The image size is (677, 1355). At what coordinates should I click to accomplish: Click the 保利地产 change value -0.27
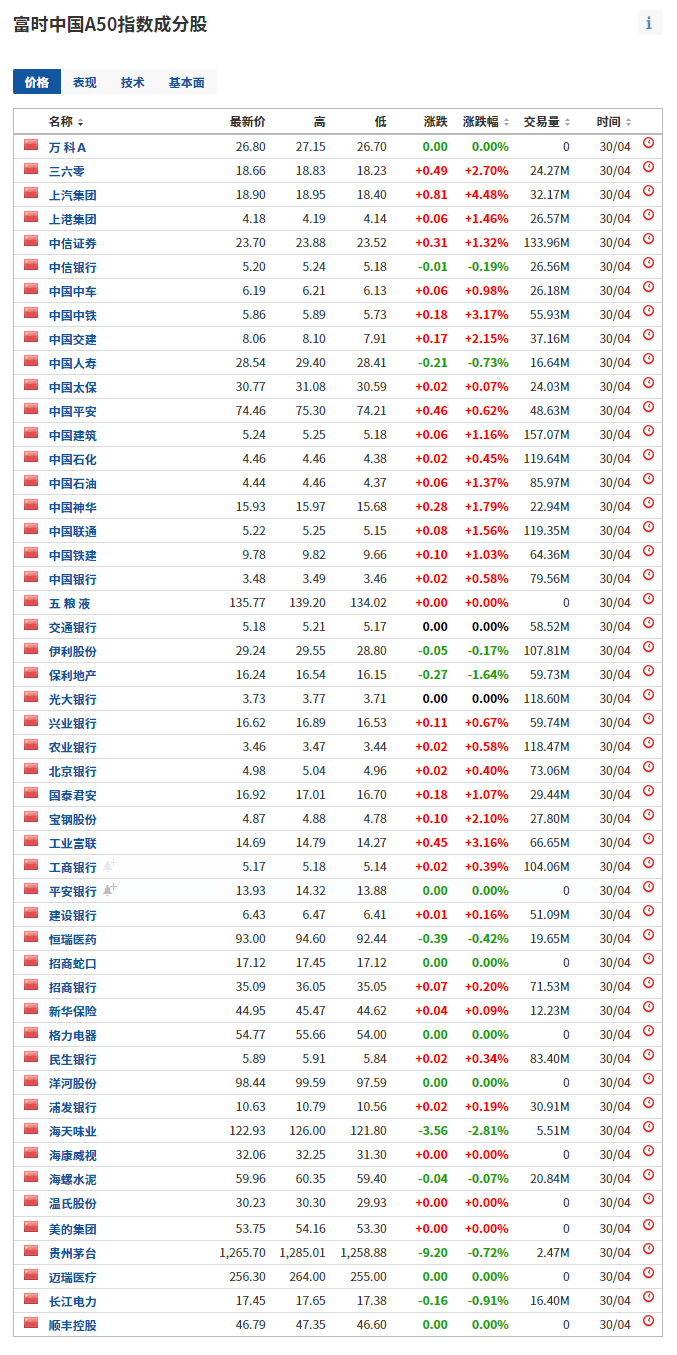pos(433,675)
